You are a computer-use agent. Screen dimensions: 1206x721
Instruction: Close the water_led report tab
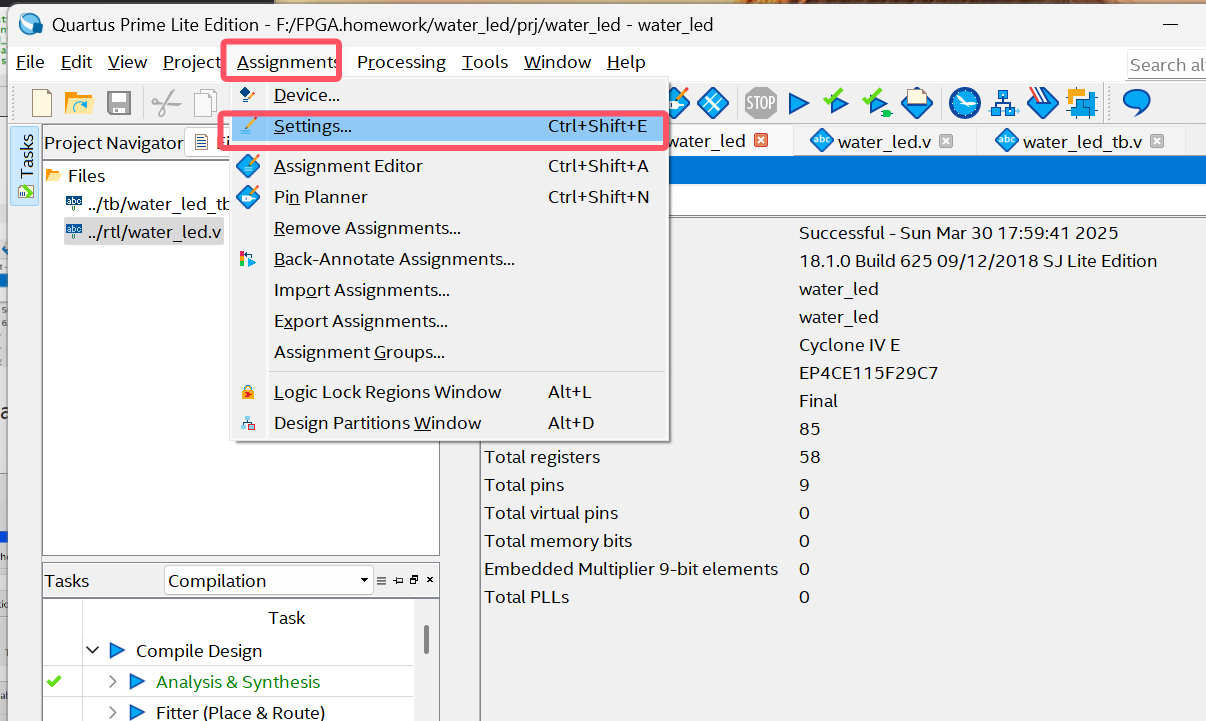(761, 141)
